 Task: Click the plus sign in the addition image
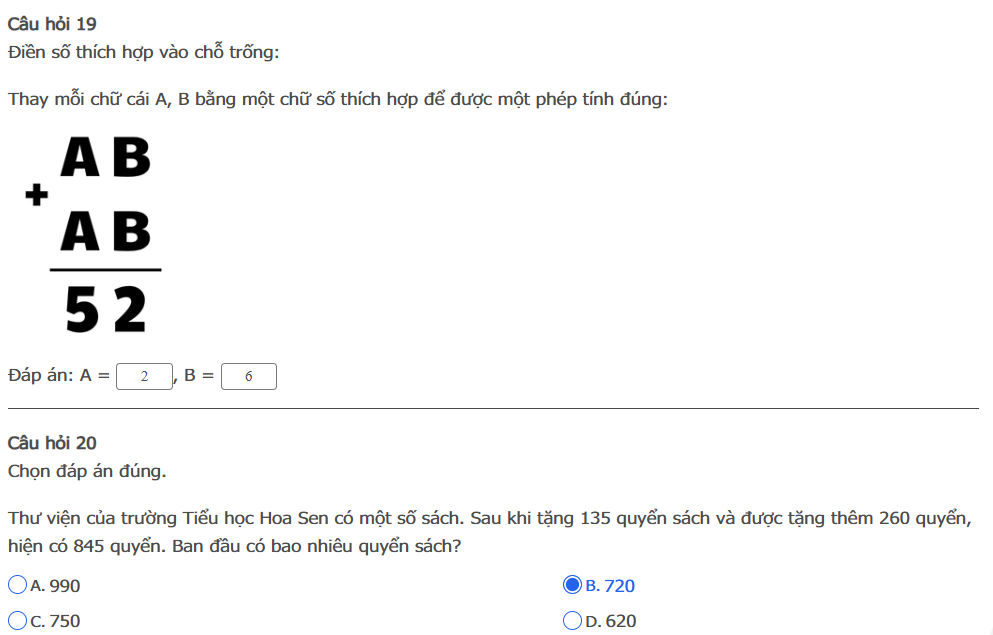pyautogui.click(x=37, y=194)
